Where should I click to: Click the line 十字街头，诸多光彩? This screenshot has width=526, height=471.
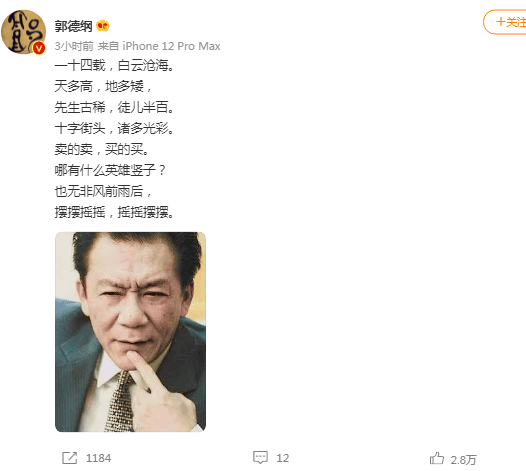click(x=114, y=128)
